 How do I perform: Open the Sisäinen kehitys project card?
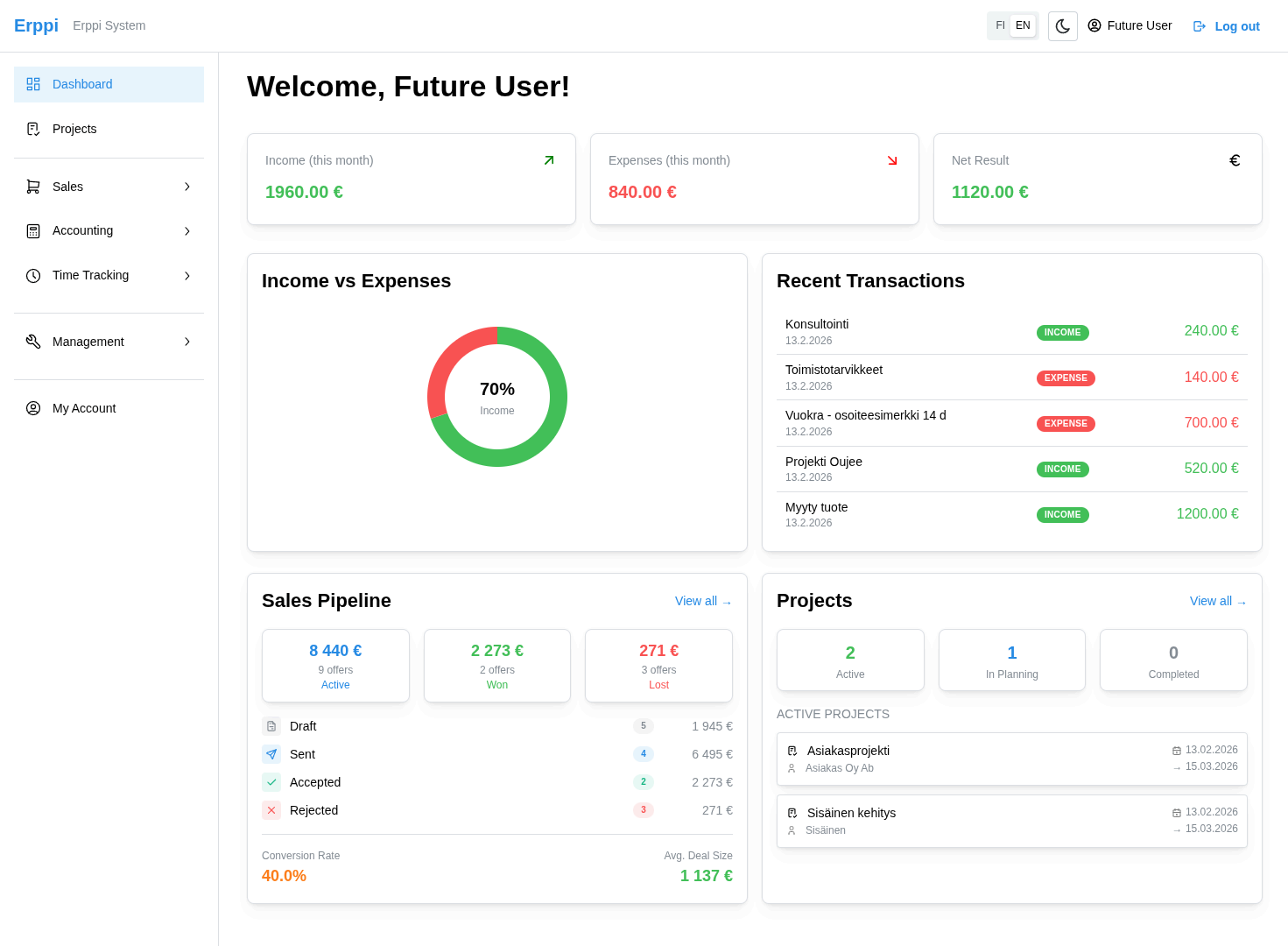coord(1012,821)
